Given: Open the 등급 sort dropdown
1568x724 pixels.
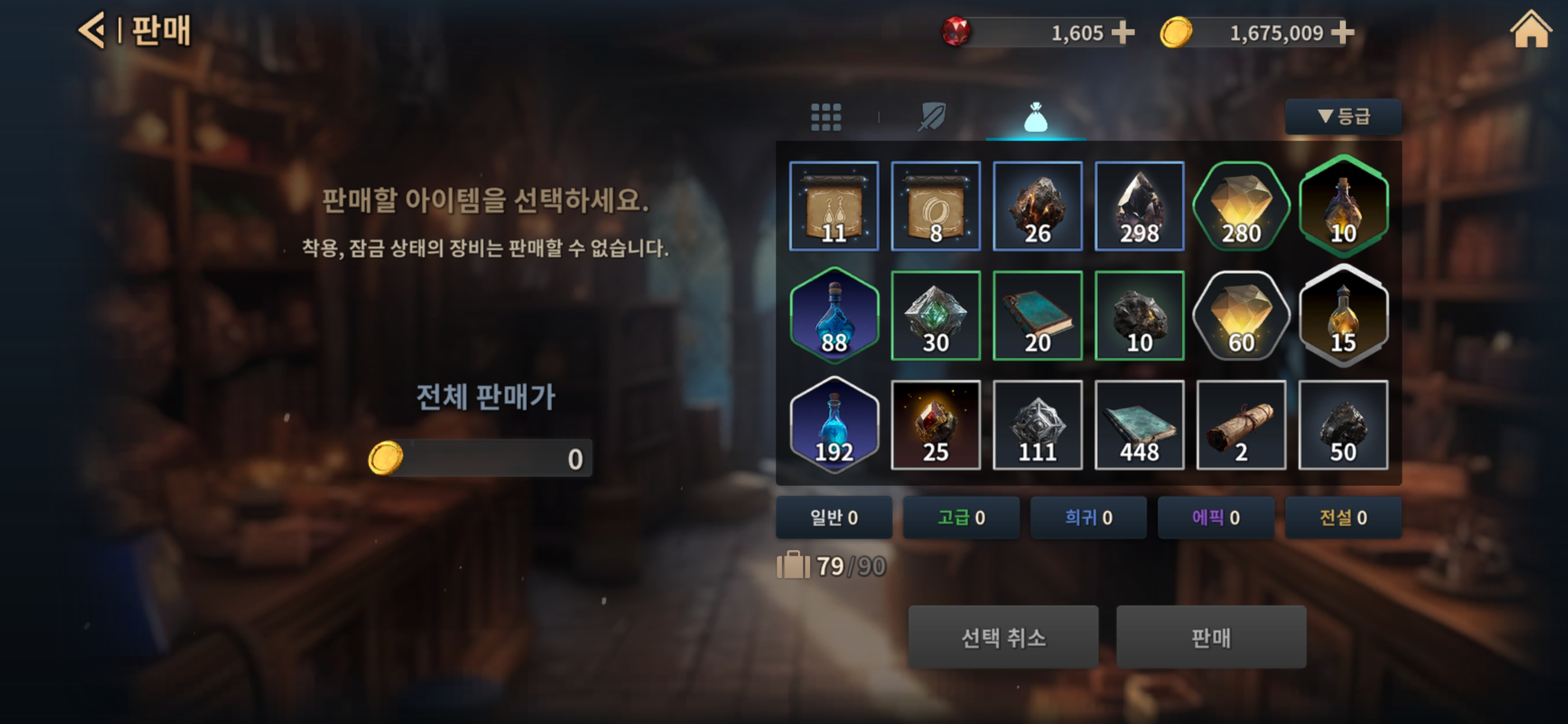Looking at the screenshot, I should coord(1343,116).
